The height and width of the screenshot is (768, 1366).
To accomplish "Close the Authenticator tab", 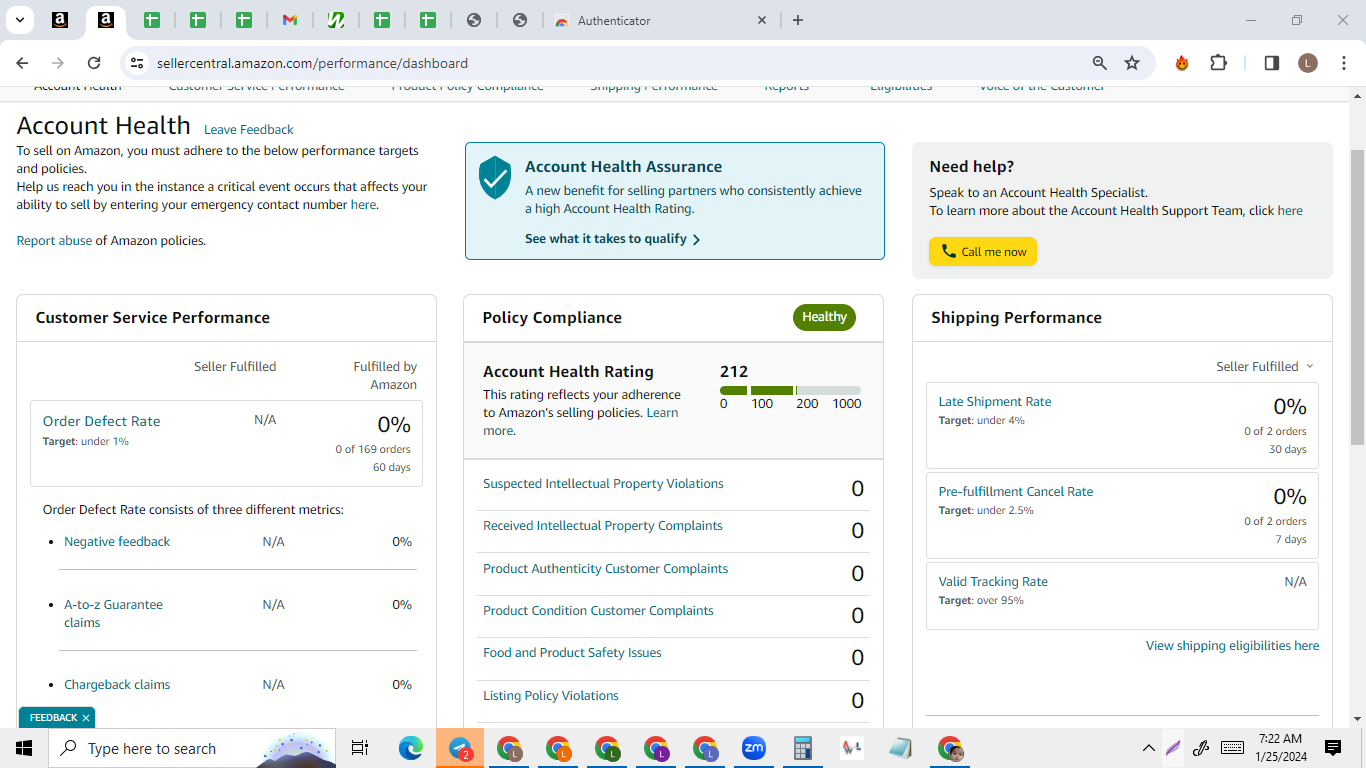I will coord(762,20).
